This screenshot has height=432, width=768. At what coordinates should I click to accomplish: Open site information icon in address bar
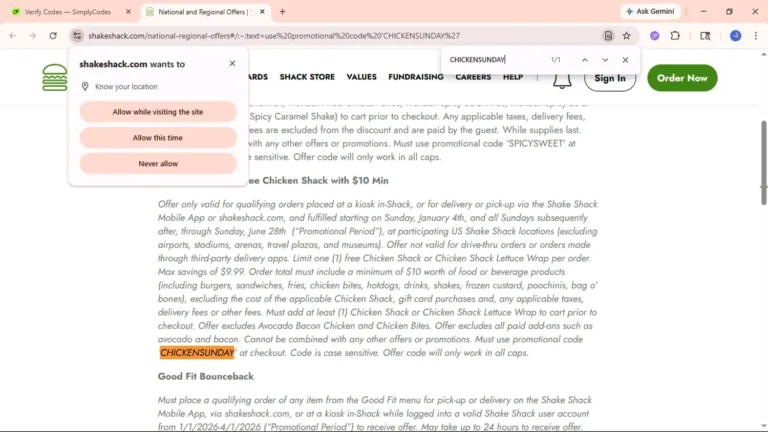(x=77, y=36)
